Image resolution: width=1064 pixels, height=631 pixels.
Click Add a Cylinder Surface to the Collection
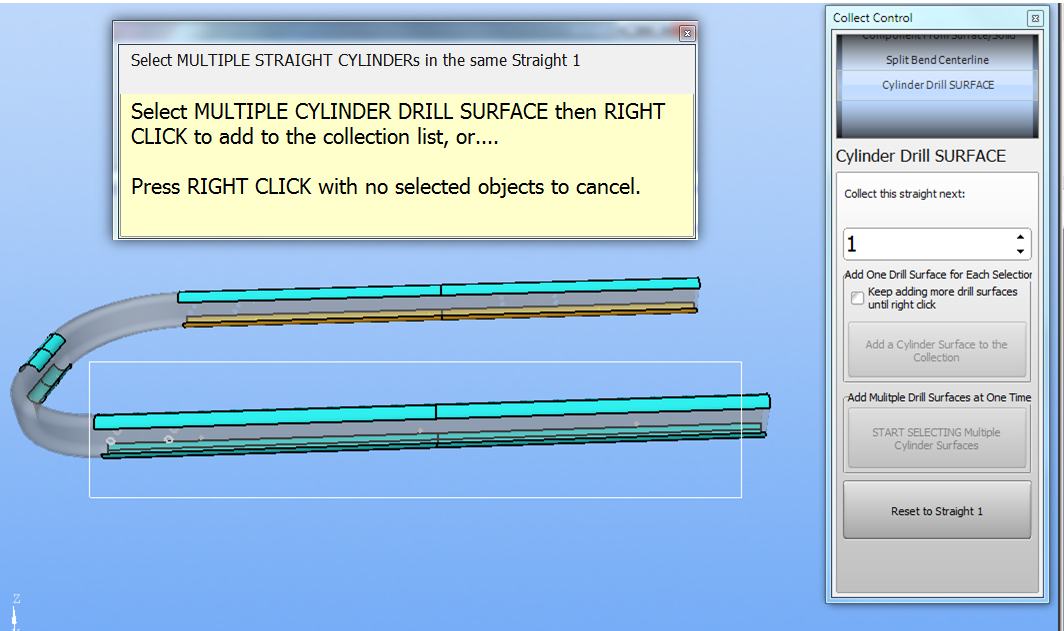tap(937, 351)
